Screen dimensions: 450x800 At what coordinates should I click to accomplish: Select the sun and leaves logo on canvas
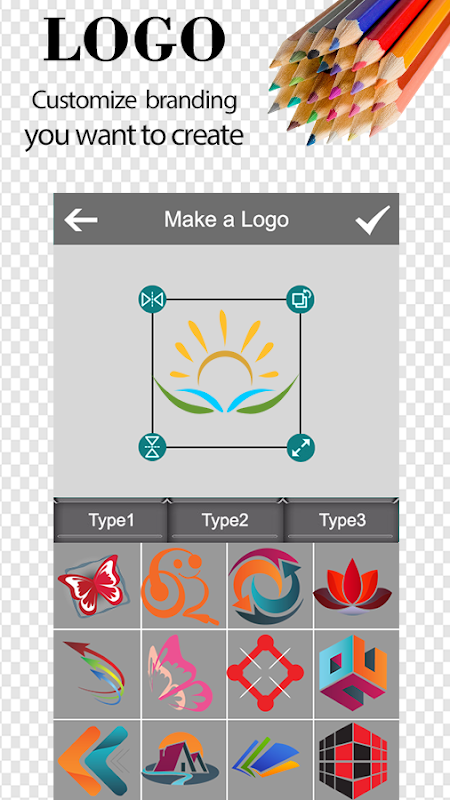point(226,362)
